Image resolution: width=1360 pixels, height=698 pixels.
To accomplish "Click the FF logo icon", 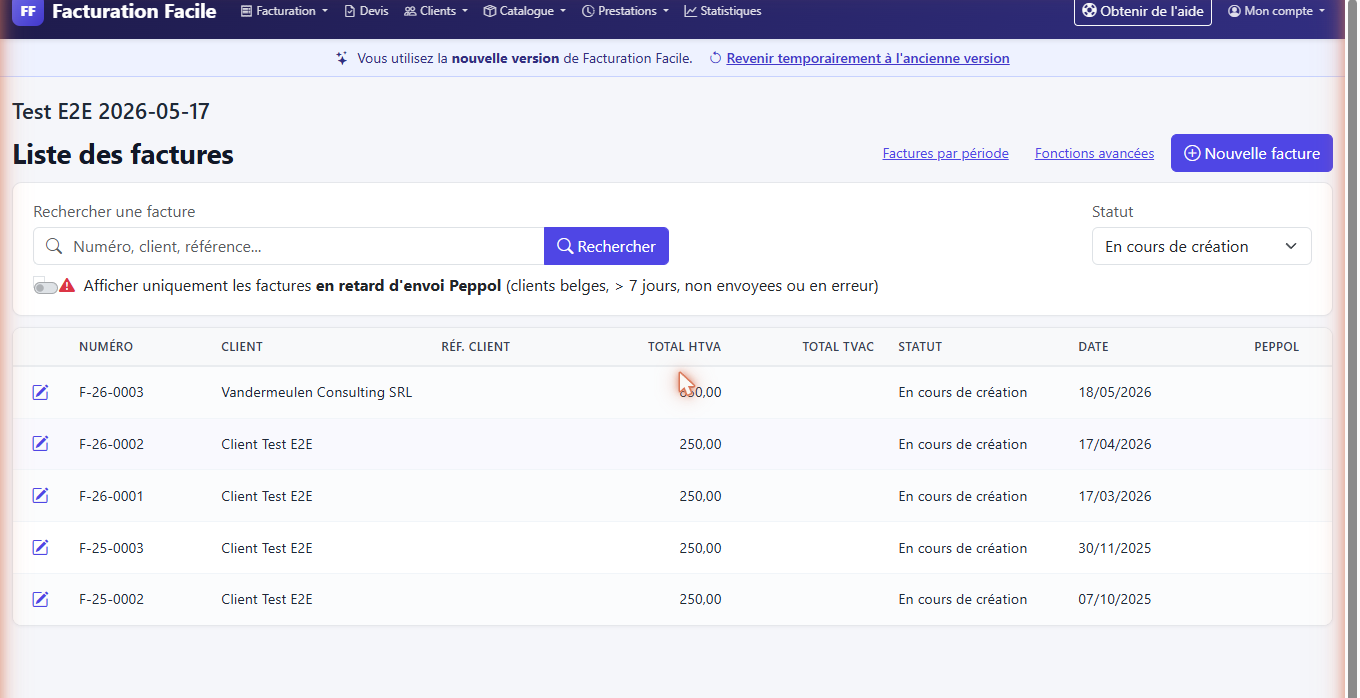I will [x=28, y=12].
